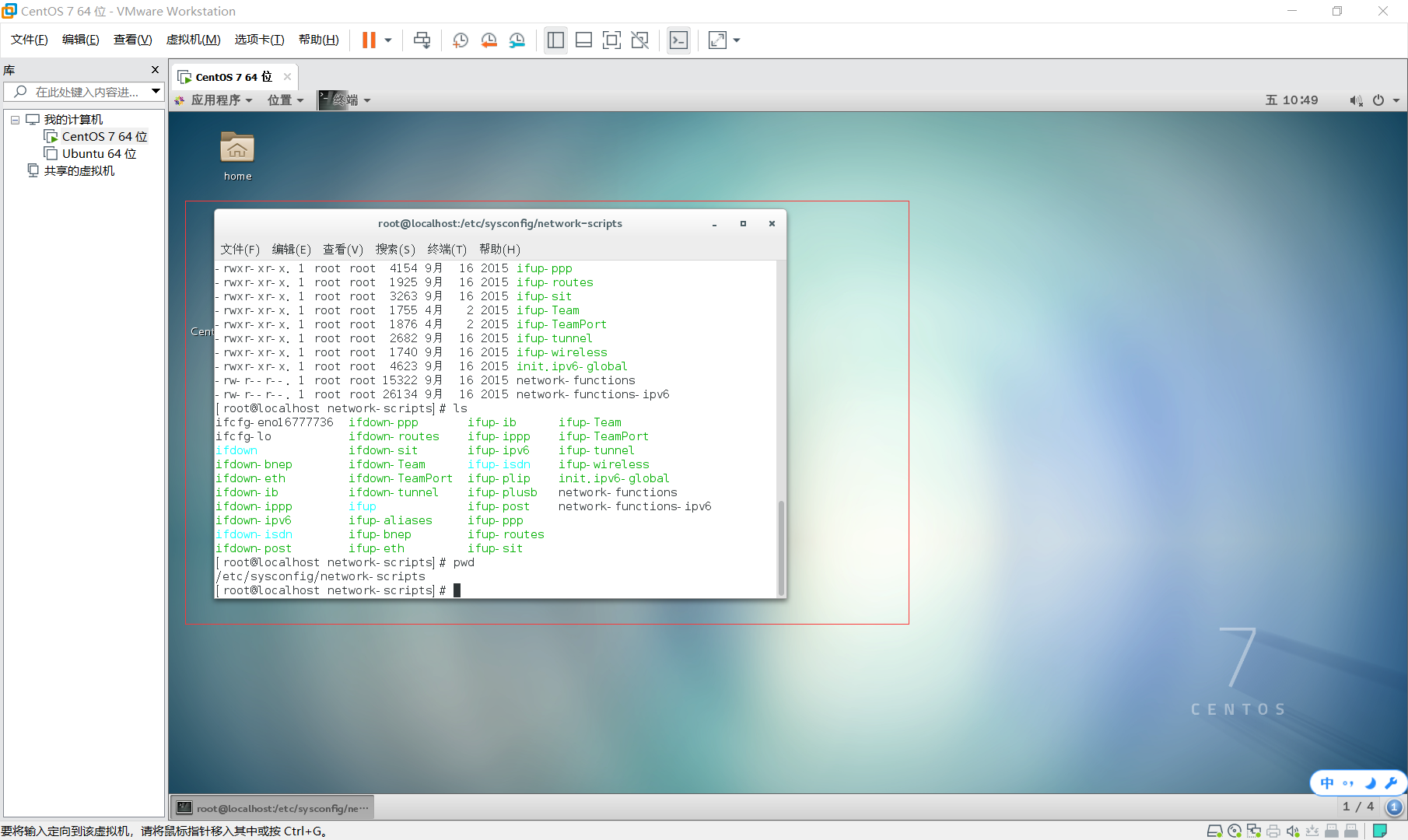This screenshot has height=840, width=1408.
Task: Open the GNOME system menu arrow
Action: click(1396, 100)
